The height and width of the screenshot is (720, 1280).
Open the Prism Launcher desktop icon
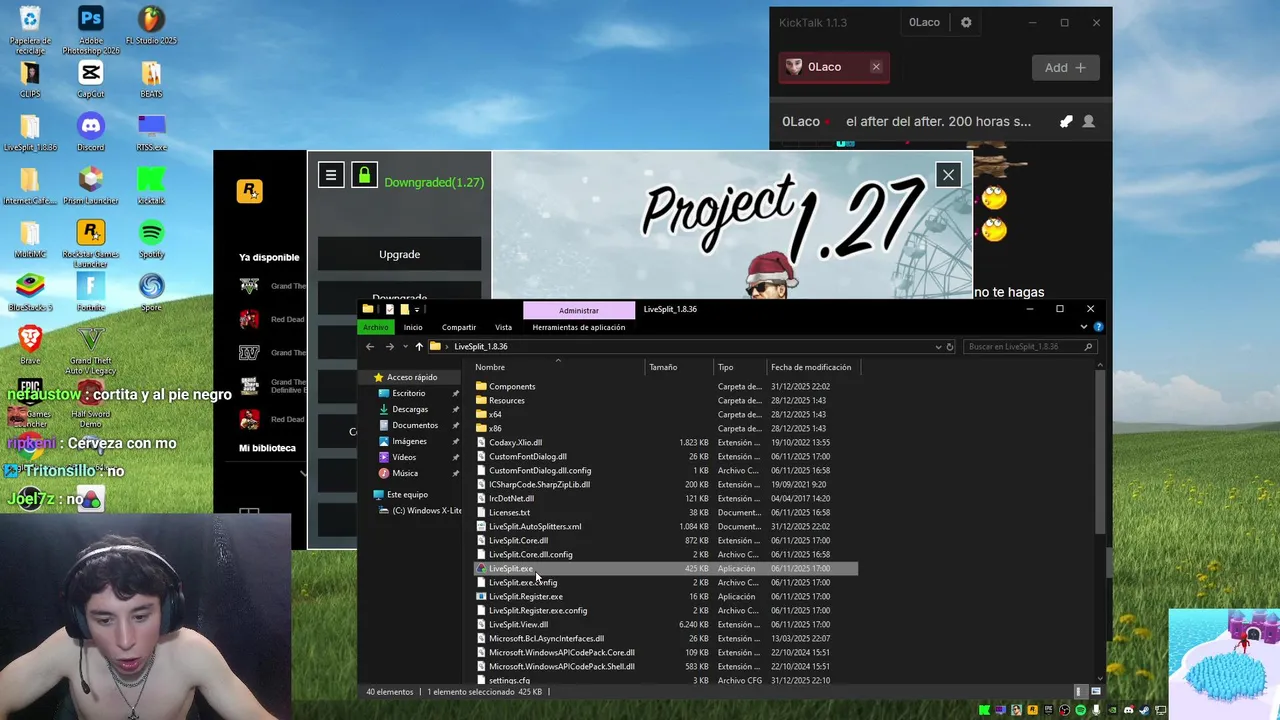90,186
